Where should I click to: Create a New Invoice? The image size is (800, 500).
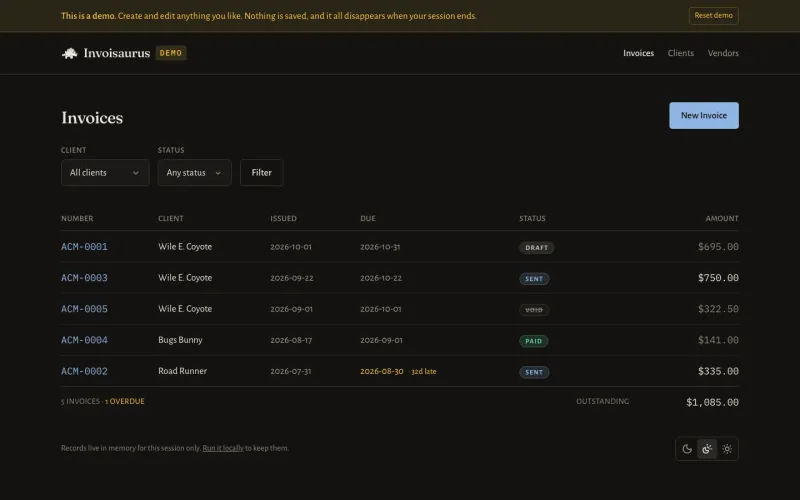pos(704,115)
